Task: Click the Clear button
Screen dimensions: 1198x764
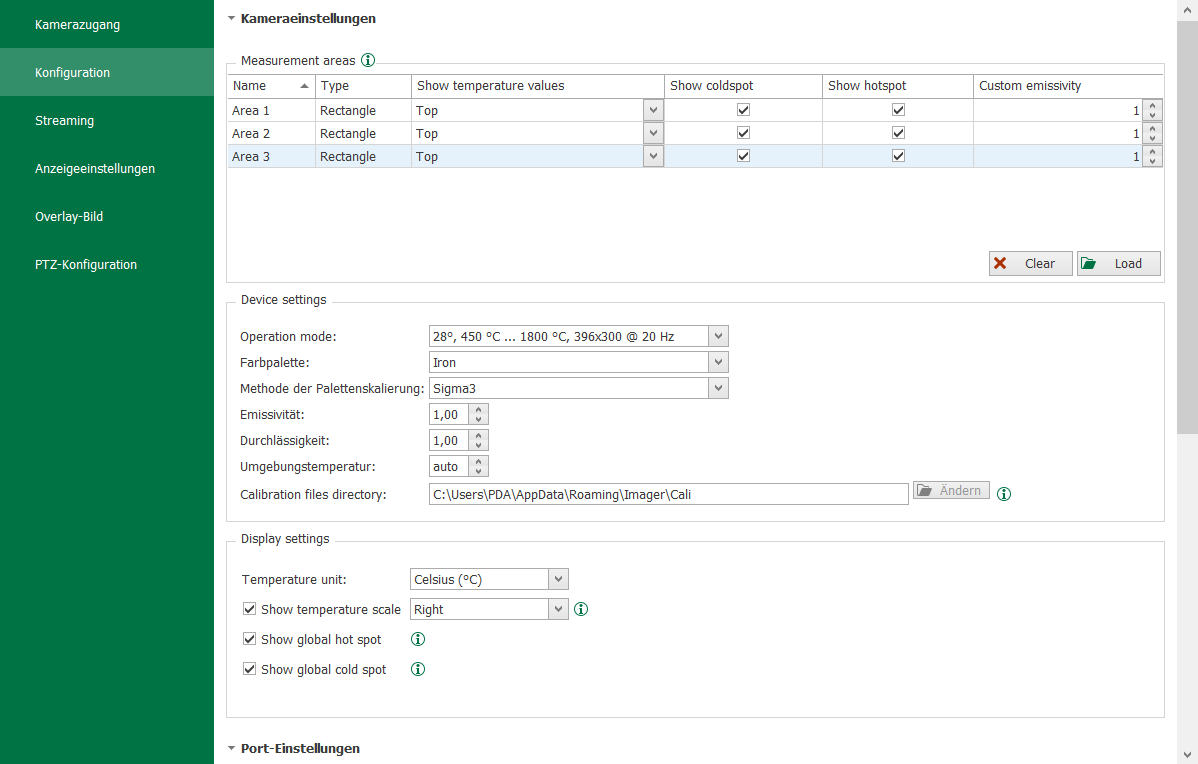Action: pyautogui.click(x=1031, y=264)
